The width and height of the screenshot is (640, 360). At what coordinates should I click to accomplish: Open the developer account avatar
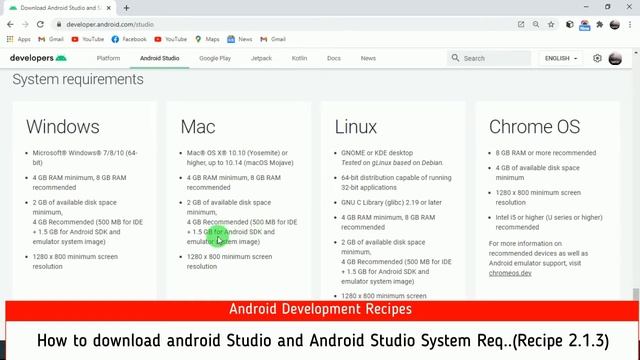coord(615,58)
